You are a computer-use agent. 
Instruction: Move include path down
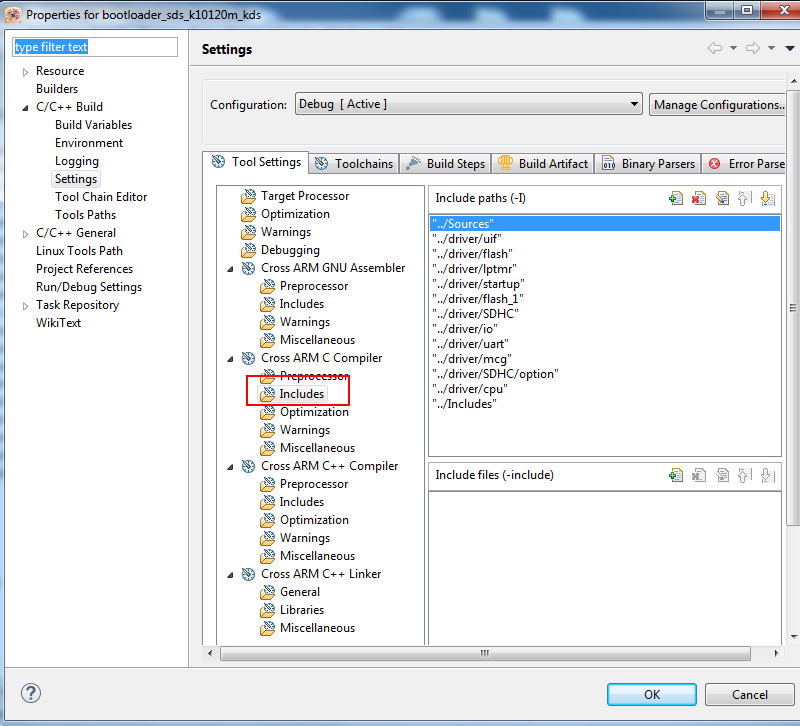click(767, 198)
